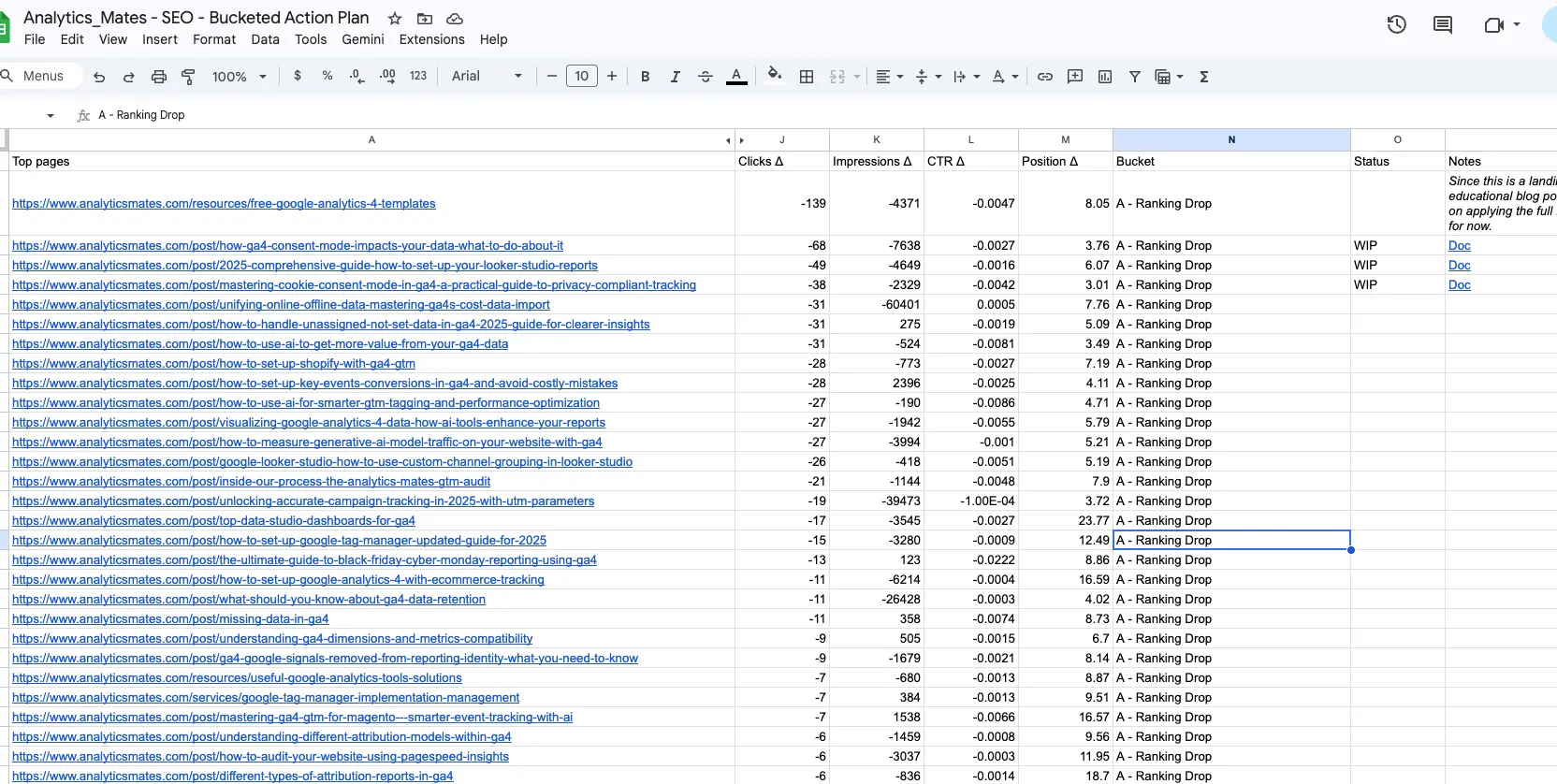Open free-google-analytics-4-templates link
The image size is (1557, 784).
pyautogui.click(x=224, y=203)
